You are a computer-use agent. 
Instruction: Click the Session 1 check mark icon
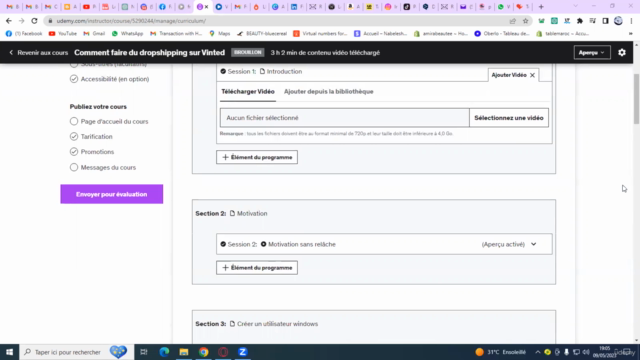[223, 71]
